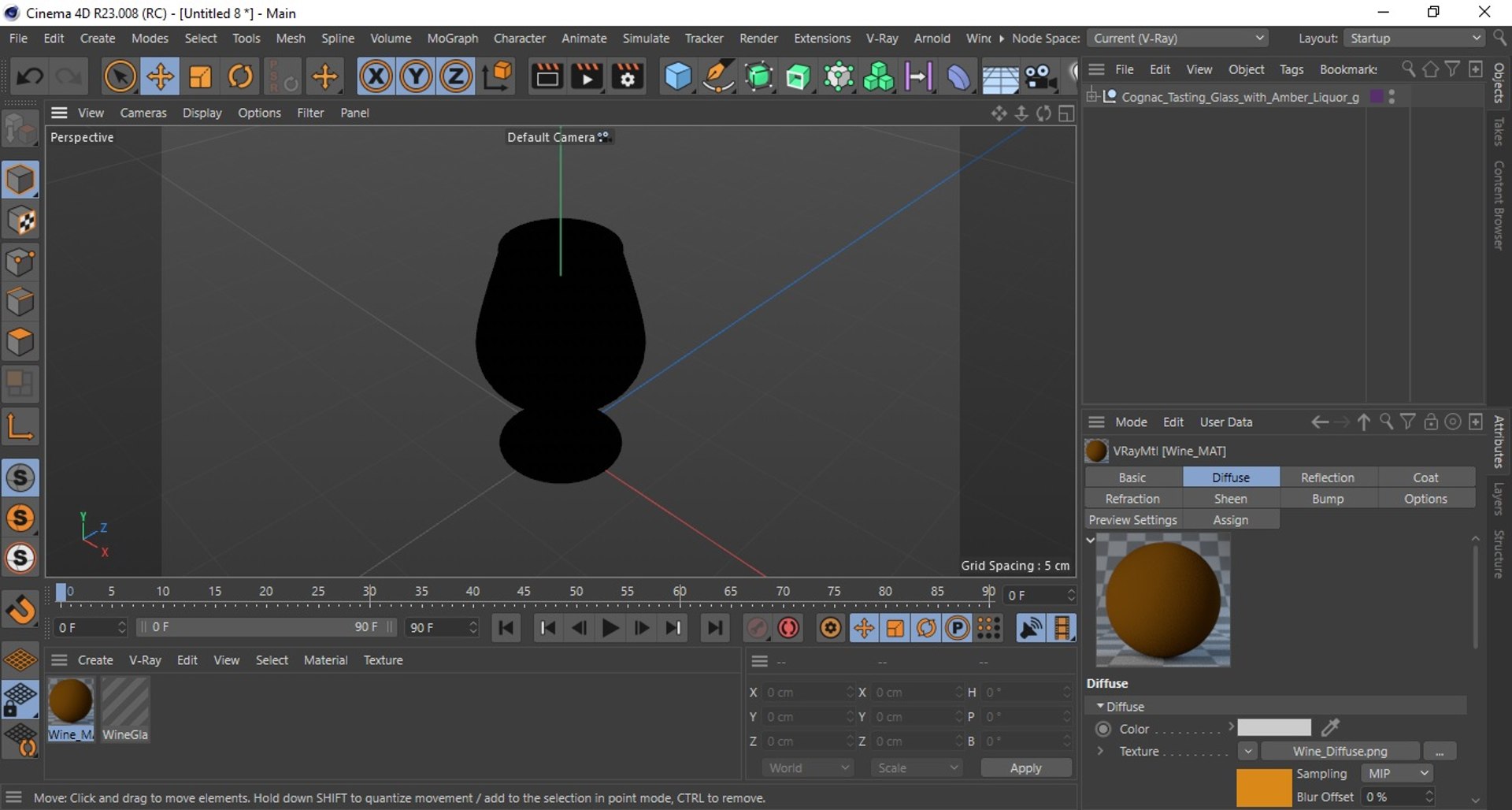Open the Node Space dropdown
The image size is (1512, 810).
click(1178, 38)
